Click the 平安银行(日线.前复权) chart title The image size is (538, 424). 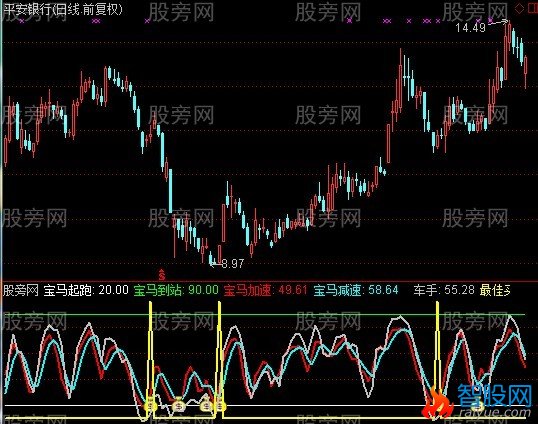click(63, 9)
